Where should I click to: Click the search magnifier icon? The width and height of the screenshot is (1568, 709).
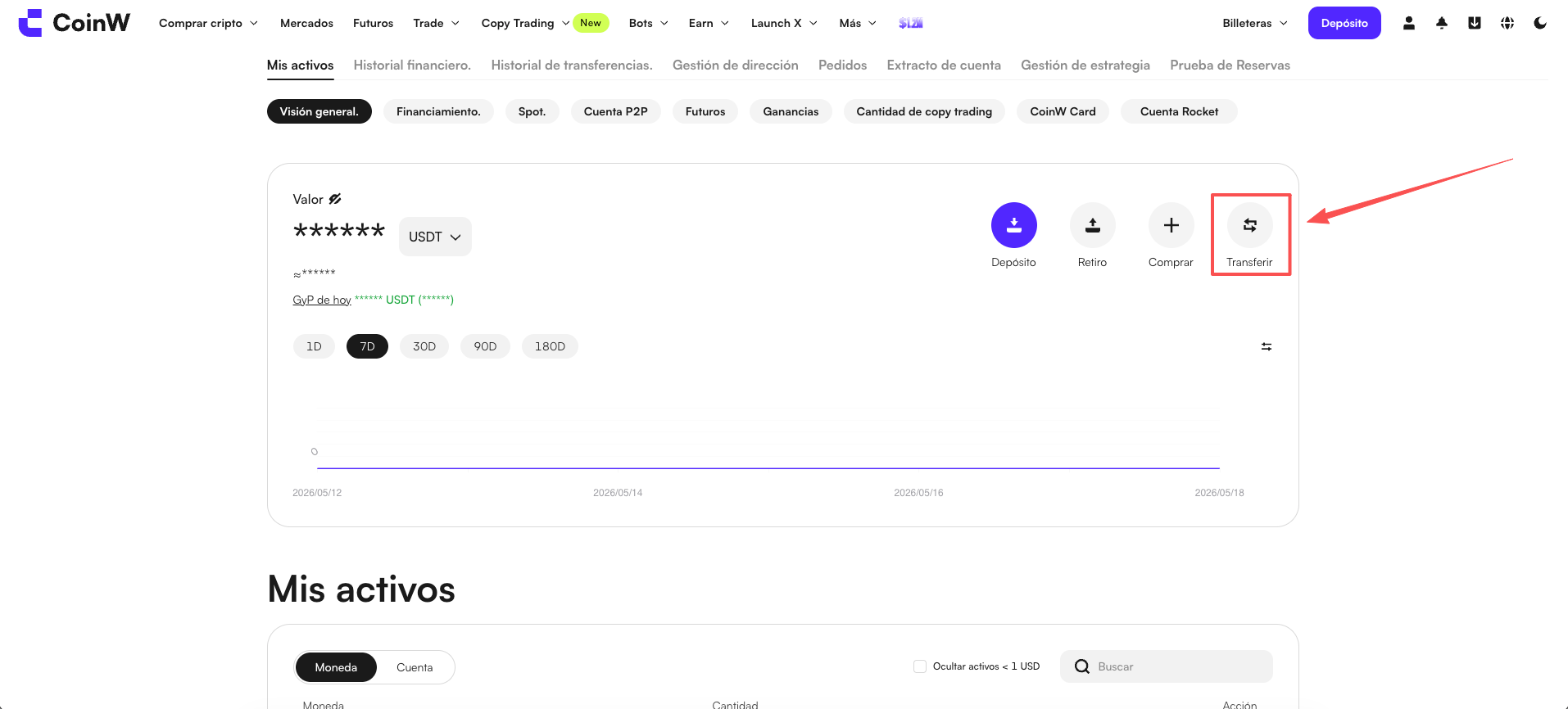1082,666
